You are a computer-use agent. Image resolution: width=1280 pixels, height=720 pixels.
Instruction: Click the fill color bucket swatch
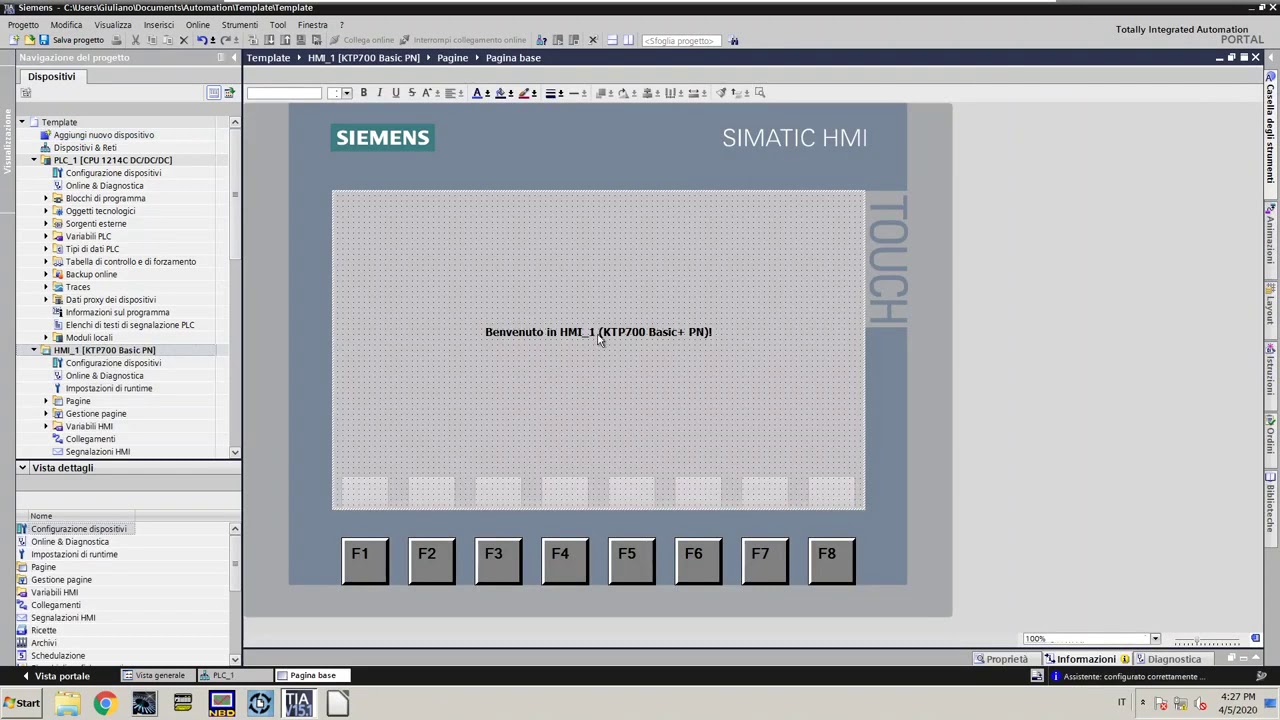pyautogui.click(x=501, y=93)
